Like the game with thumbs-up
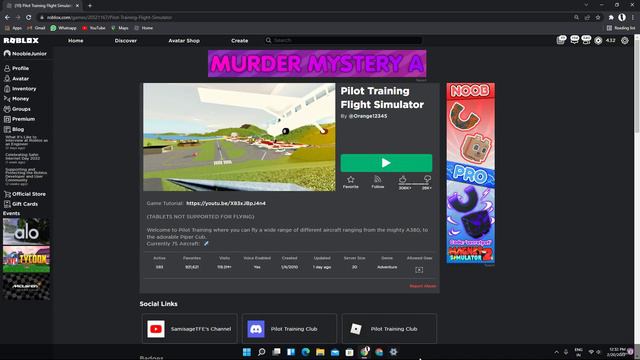The height and width of the screenshot is (360, 640). 403,179
